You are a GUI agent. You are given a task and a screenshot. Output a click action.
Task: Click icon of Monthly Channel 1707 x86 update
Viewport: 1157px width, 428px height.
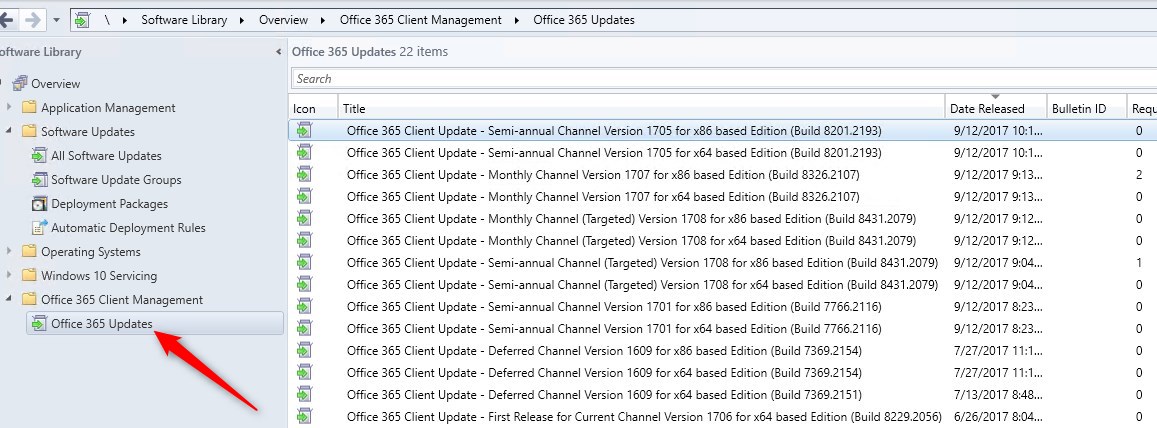[x=304, y=175]
